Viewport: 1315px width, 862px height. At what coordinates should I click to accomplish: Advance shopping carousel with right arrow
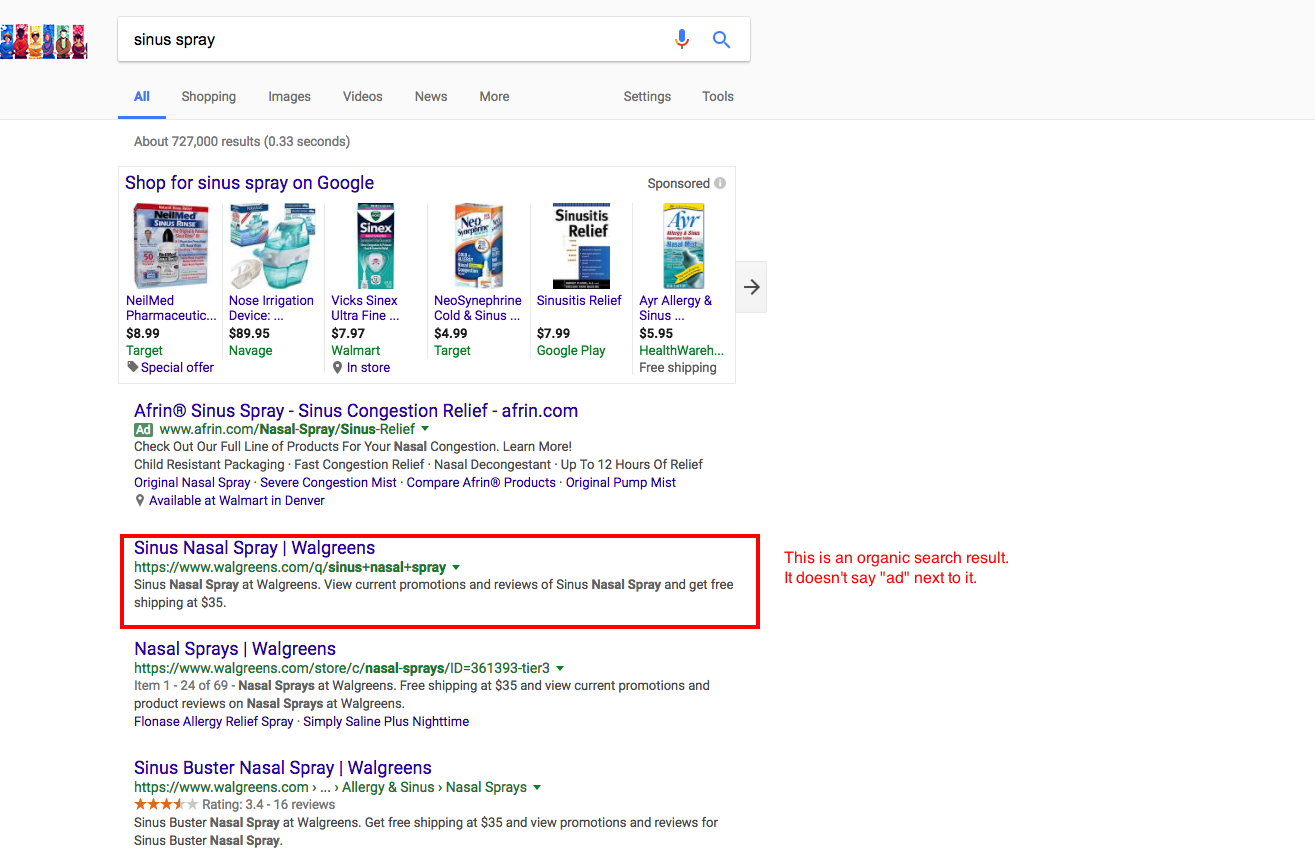click(752, 287)
